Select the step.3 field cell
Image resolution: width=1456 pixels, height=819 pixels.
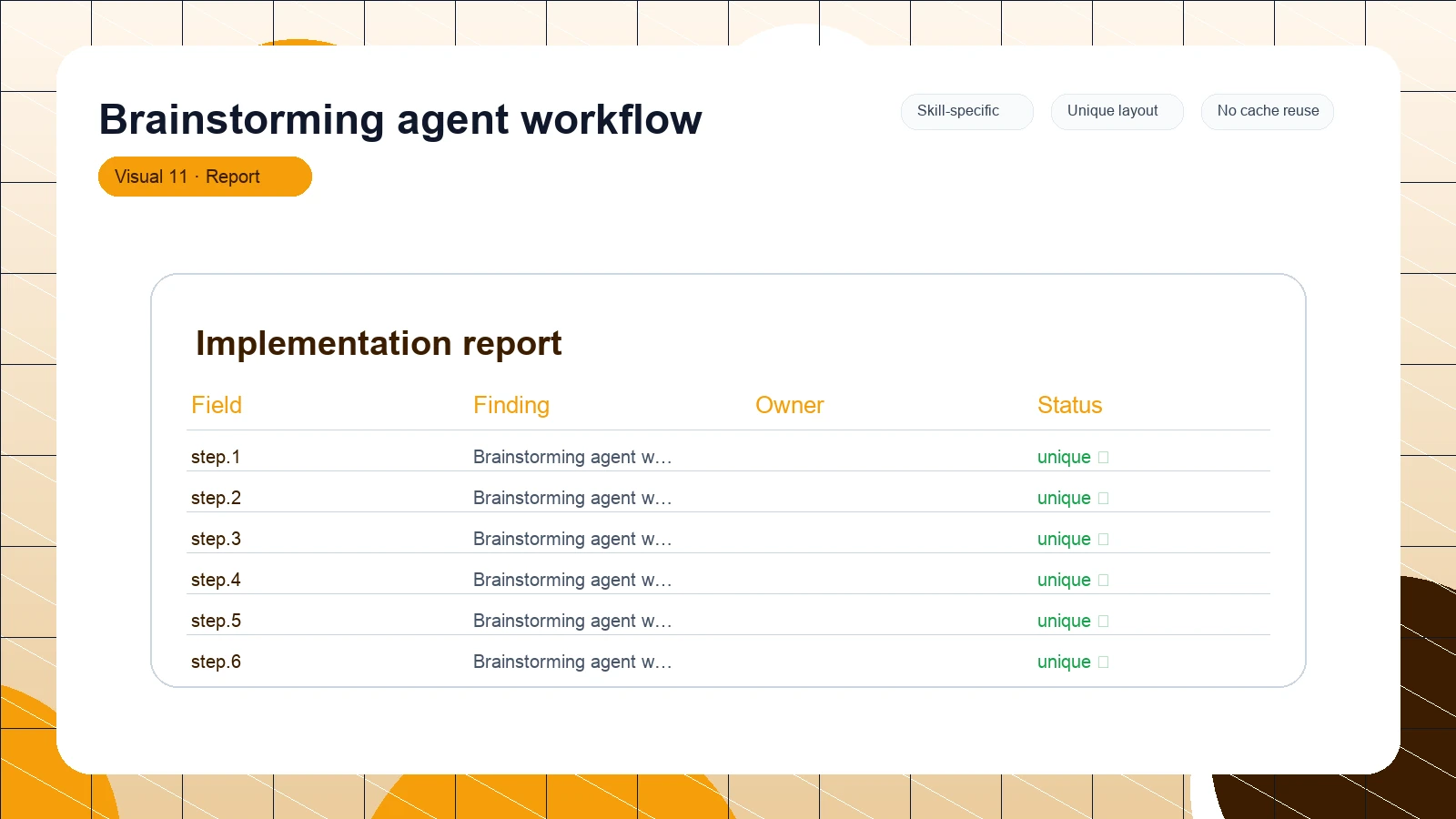pyautogui.click(x=216, y=539)
